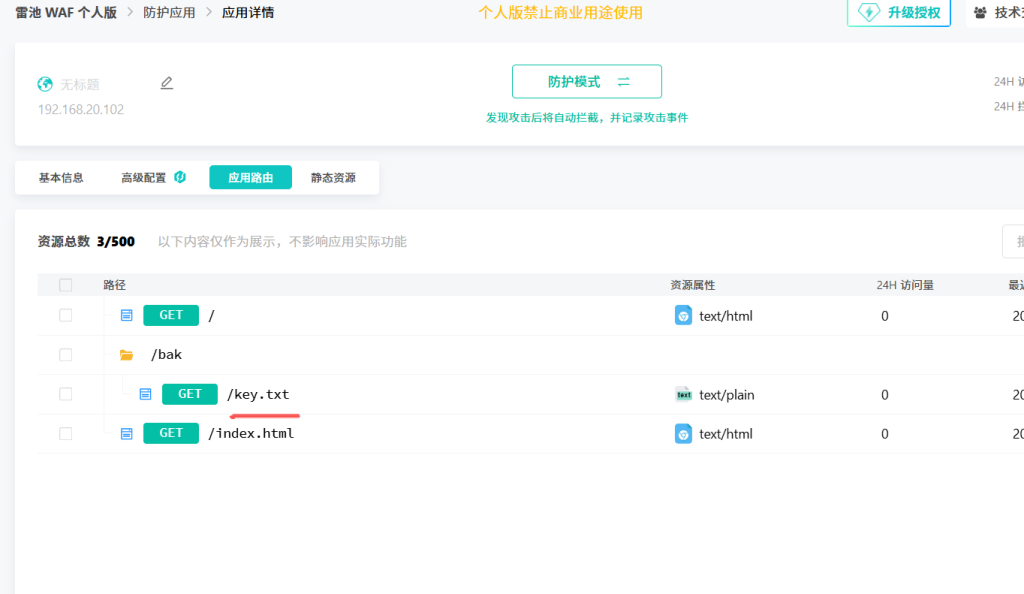Click the document icon before GET /key.txt
This screenshot has height=594, width=1024.
coord(145,394)
